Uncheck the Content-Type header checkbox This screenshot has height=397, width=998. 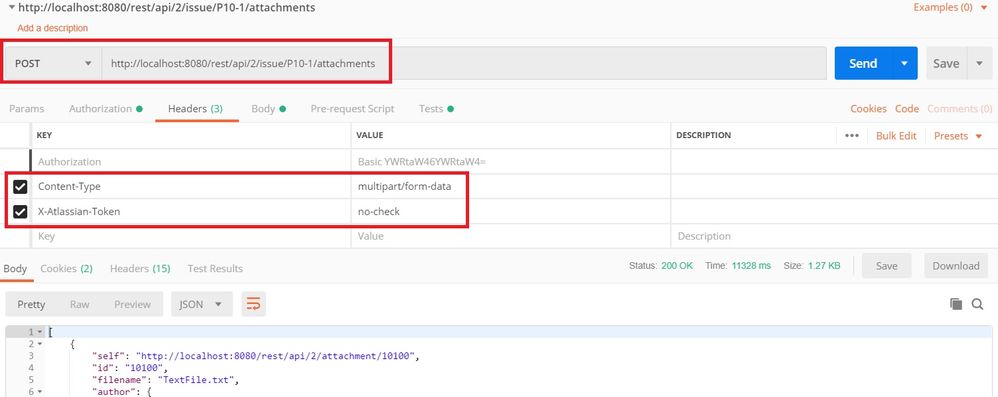click(20, 186)
